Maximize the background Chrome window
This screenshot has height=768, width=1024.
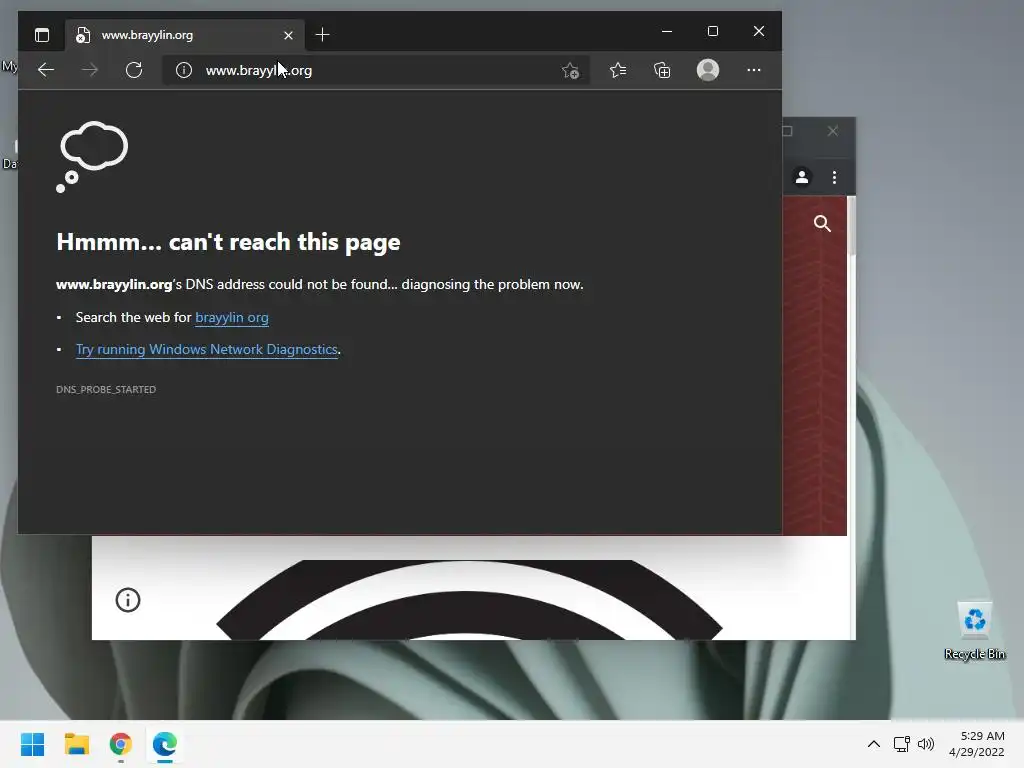click(788, 131)
